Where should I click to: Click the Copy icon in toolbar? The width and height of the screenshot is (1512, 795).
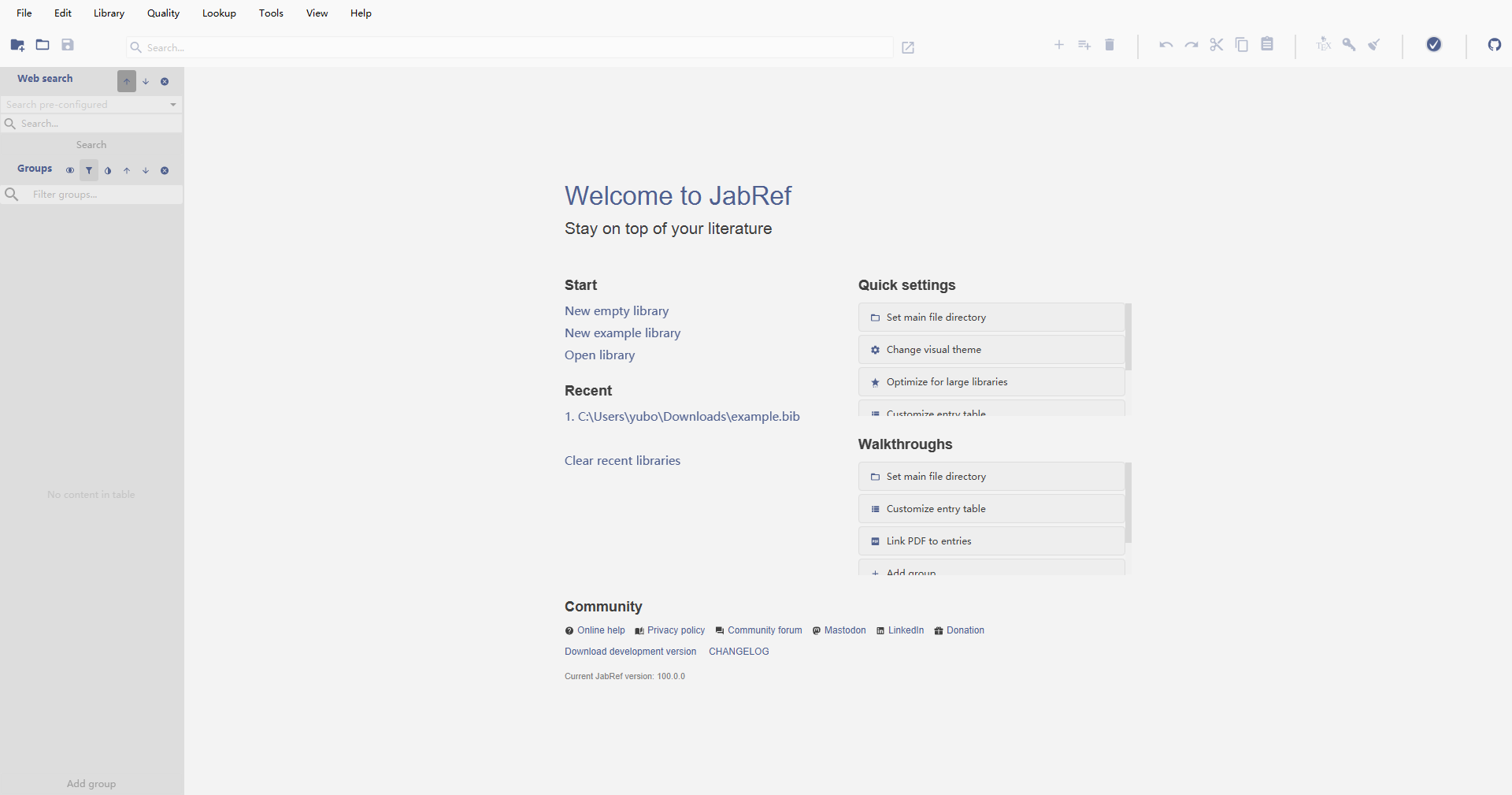1242,45
